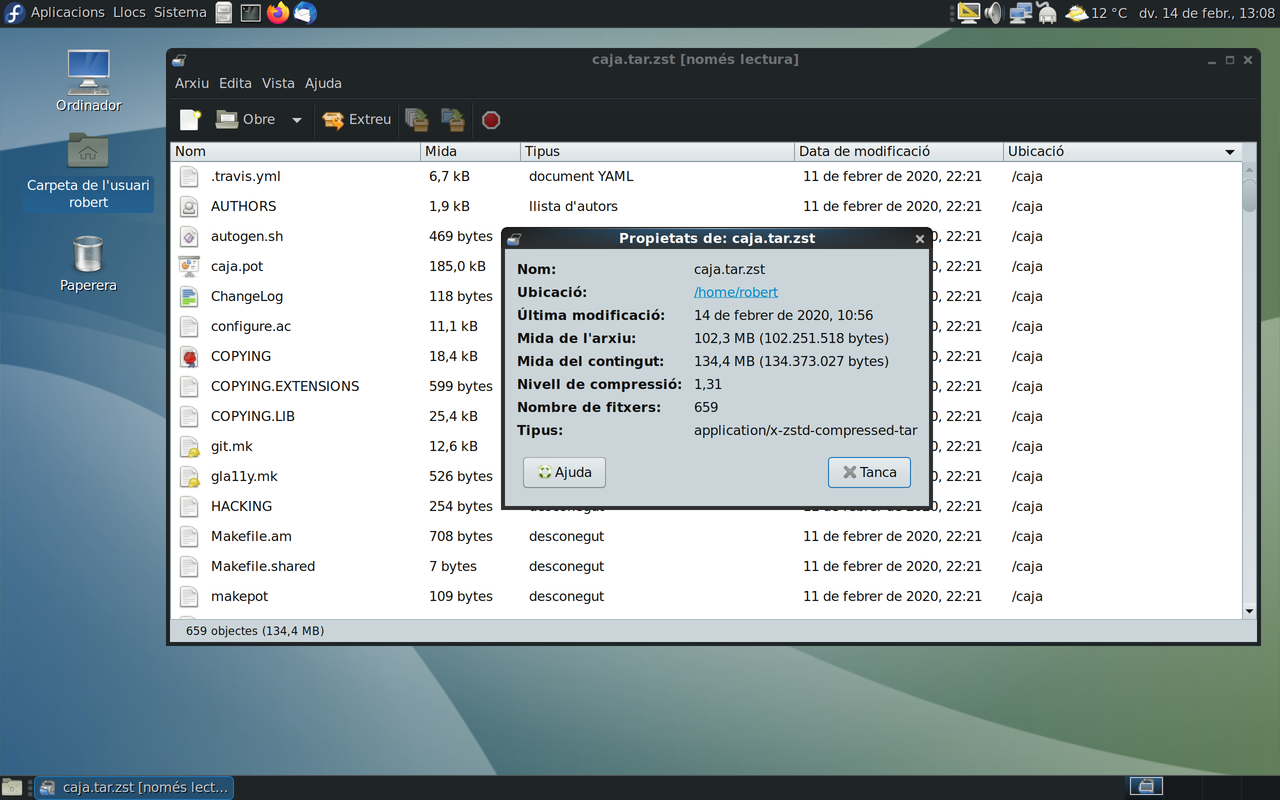1280x800 pixels.
Task: Click the compression level value 1,31
Action: pos(708,384)
